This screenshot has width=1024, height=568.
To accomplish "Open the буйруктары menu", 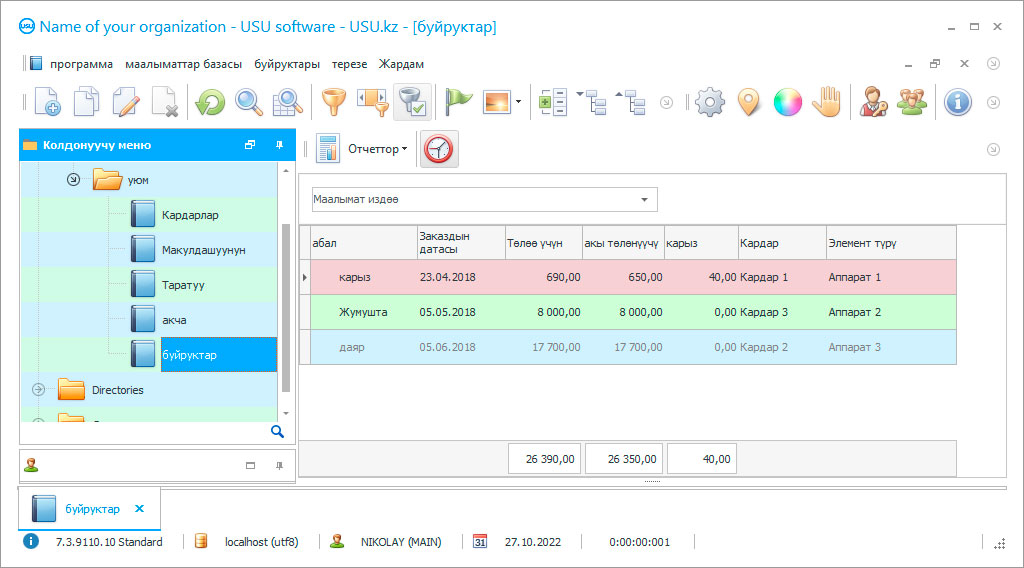I will [x=287, y=64].
